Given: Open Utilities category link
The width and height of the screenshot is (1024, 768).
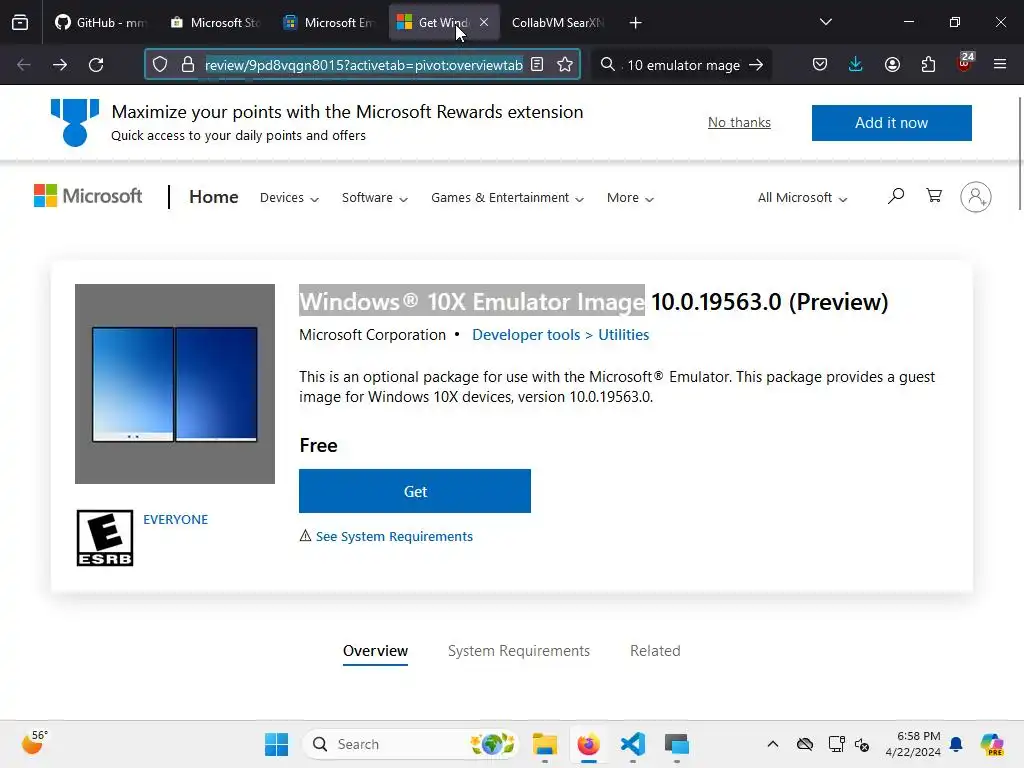Looking at the screenshot, I should (624, 335).
